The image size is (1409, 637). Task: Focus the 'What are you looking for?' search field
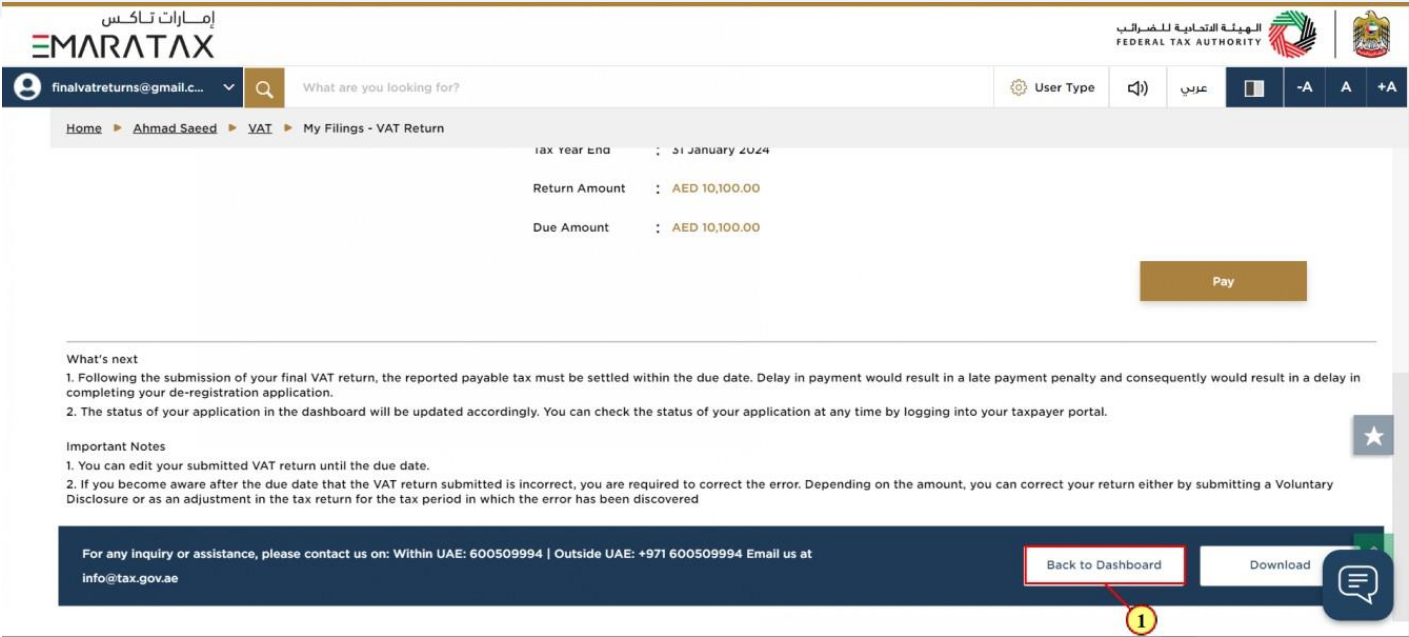(639, 88)
